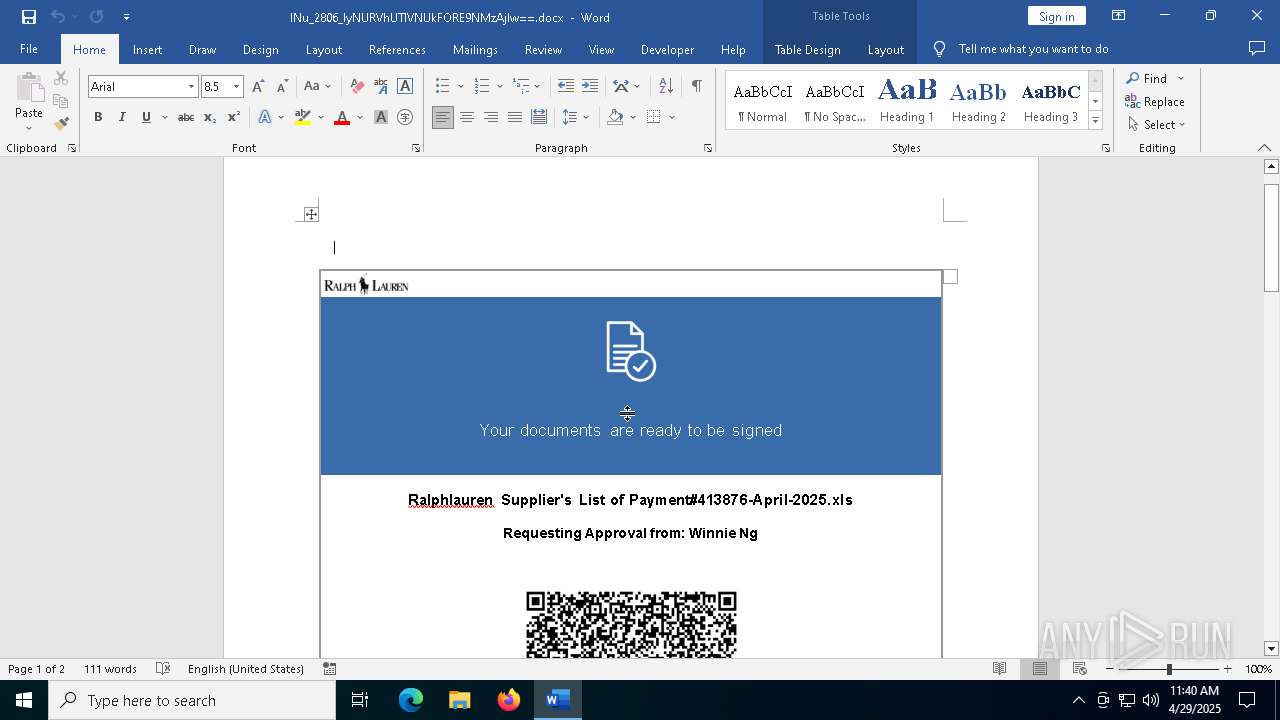This screenshot has width=1280, height=720.
Task: Open the line spacing dropdown
Action: pos(586,118)
